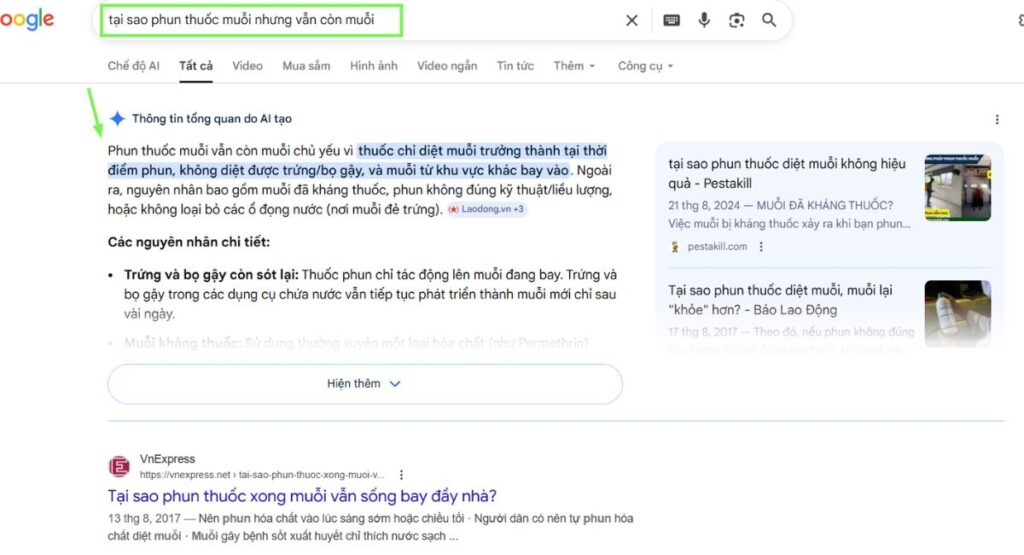This screenshot has height=555, width=1024.
Task: Select the Tất cả tab
Action: (196, 66)
